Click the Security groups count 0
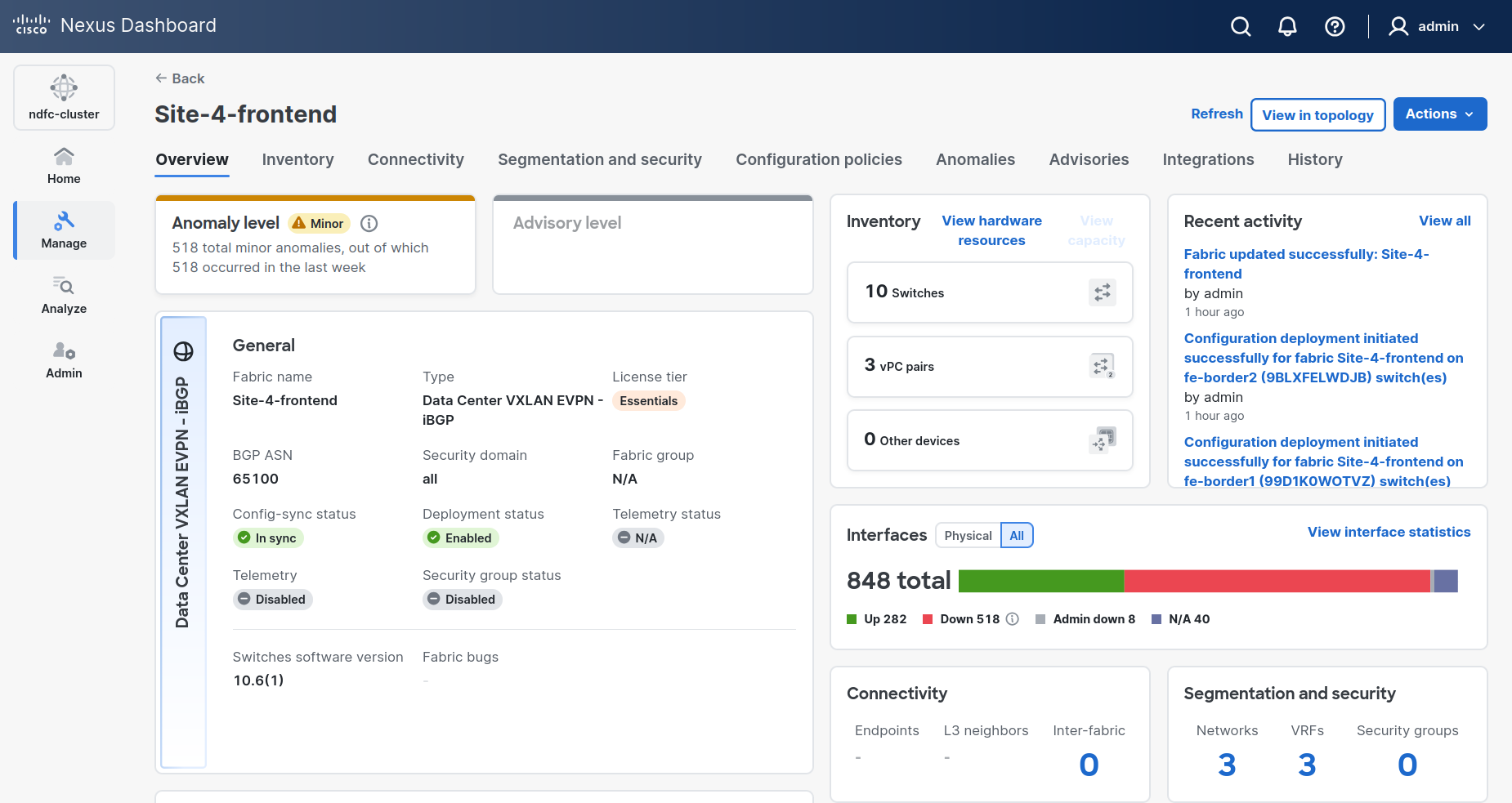The height and width of the screenshot is (803, 1512). tap(1407, 765)
